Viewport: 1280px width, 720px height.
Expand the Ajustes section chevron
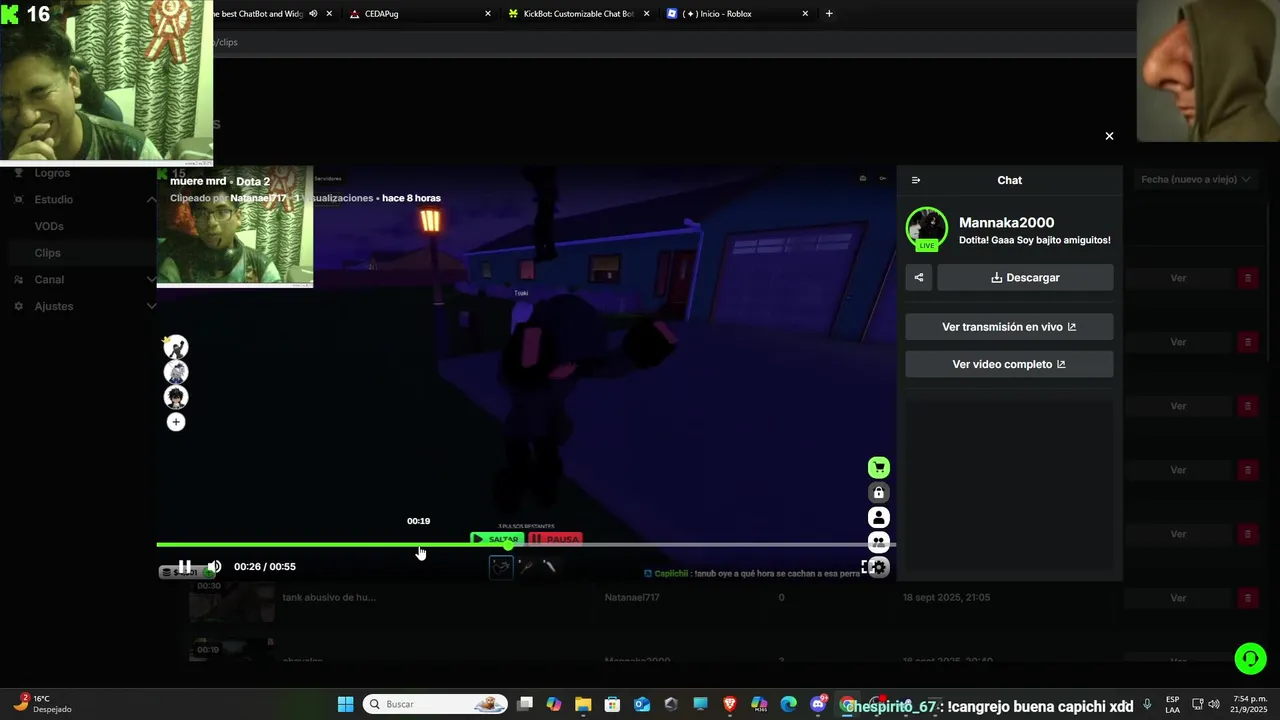coord(151,306)
